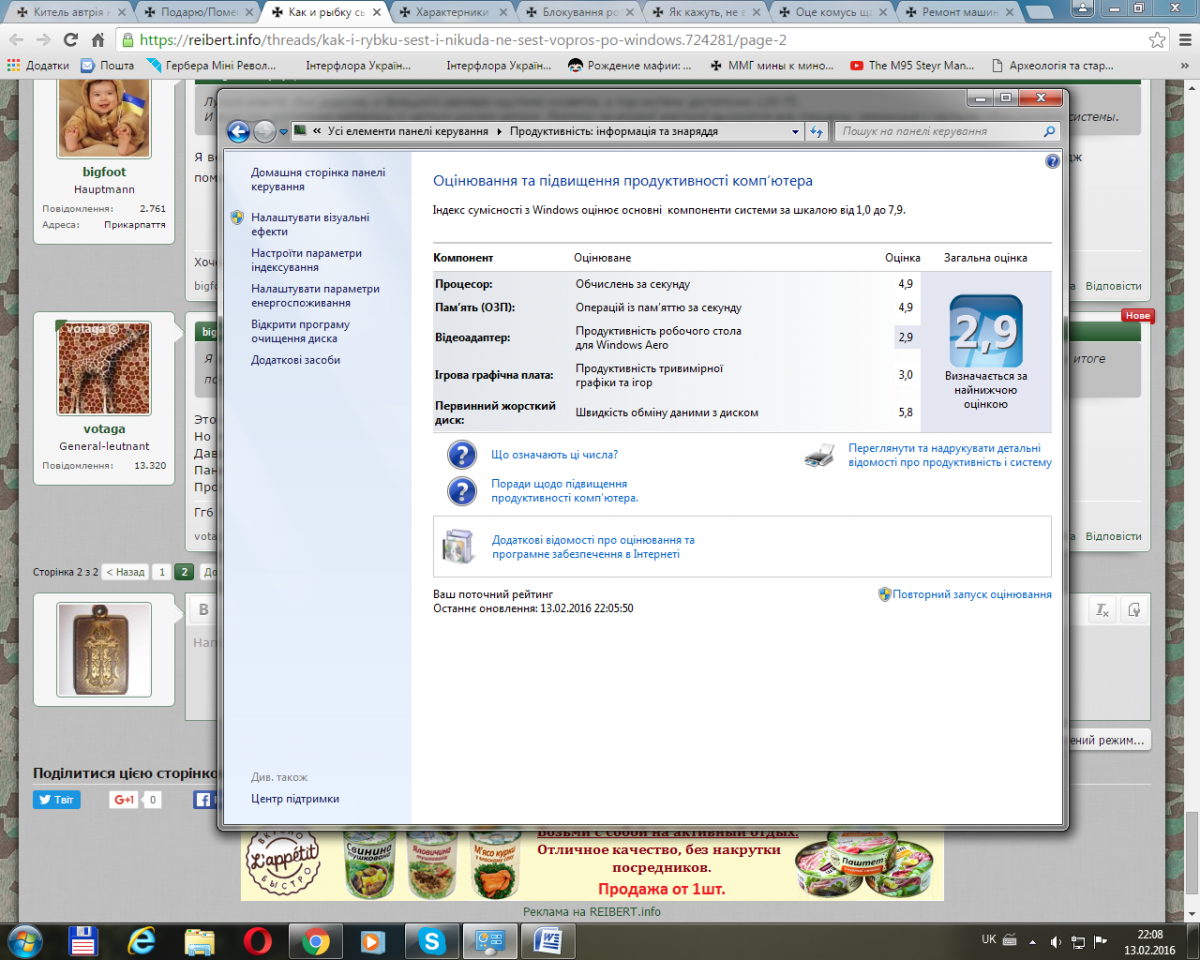Open Windows Explorer folder in taskbar
Screen dimensions: 1200x960
pyautogui.click(x=199, y=940)
